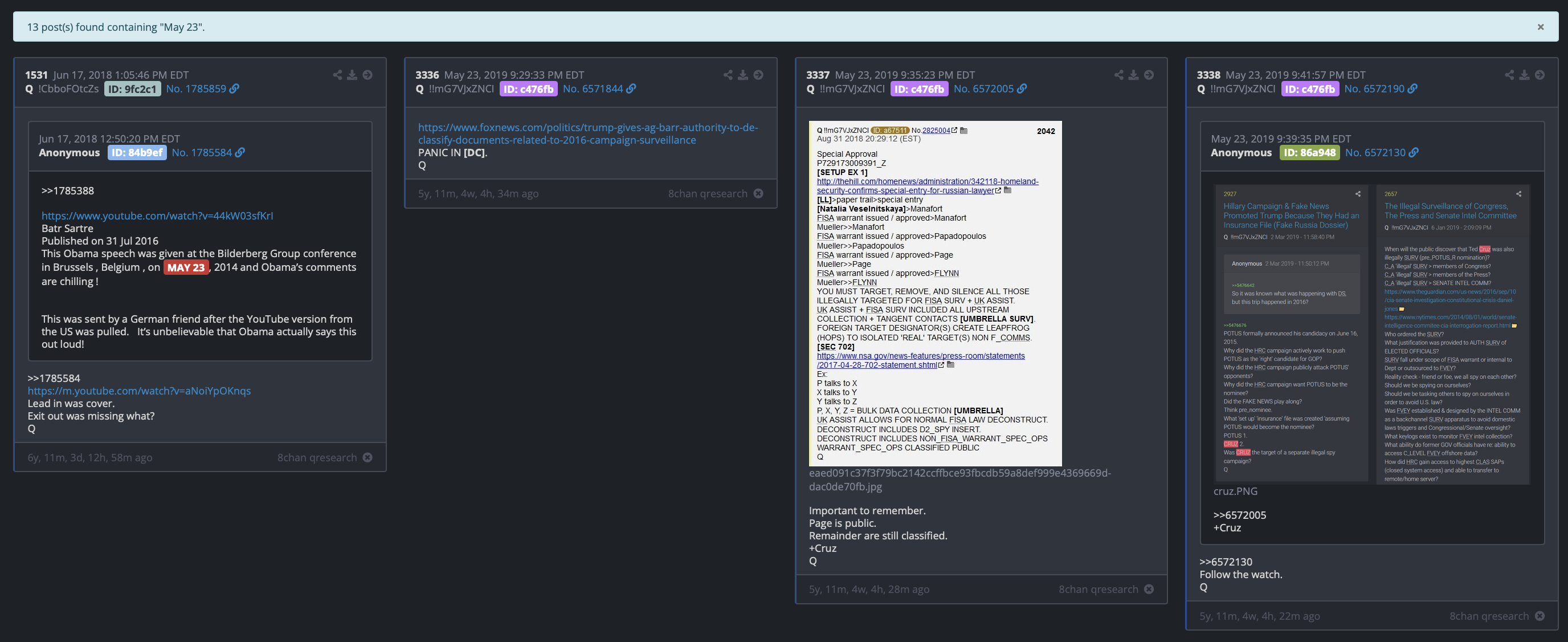1568x642 pixels.
Task: Open post 1531 arrow circle icon
Action: [x=367, y=75]
